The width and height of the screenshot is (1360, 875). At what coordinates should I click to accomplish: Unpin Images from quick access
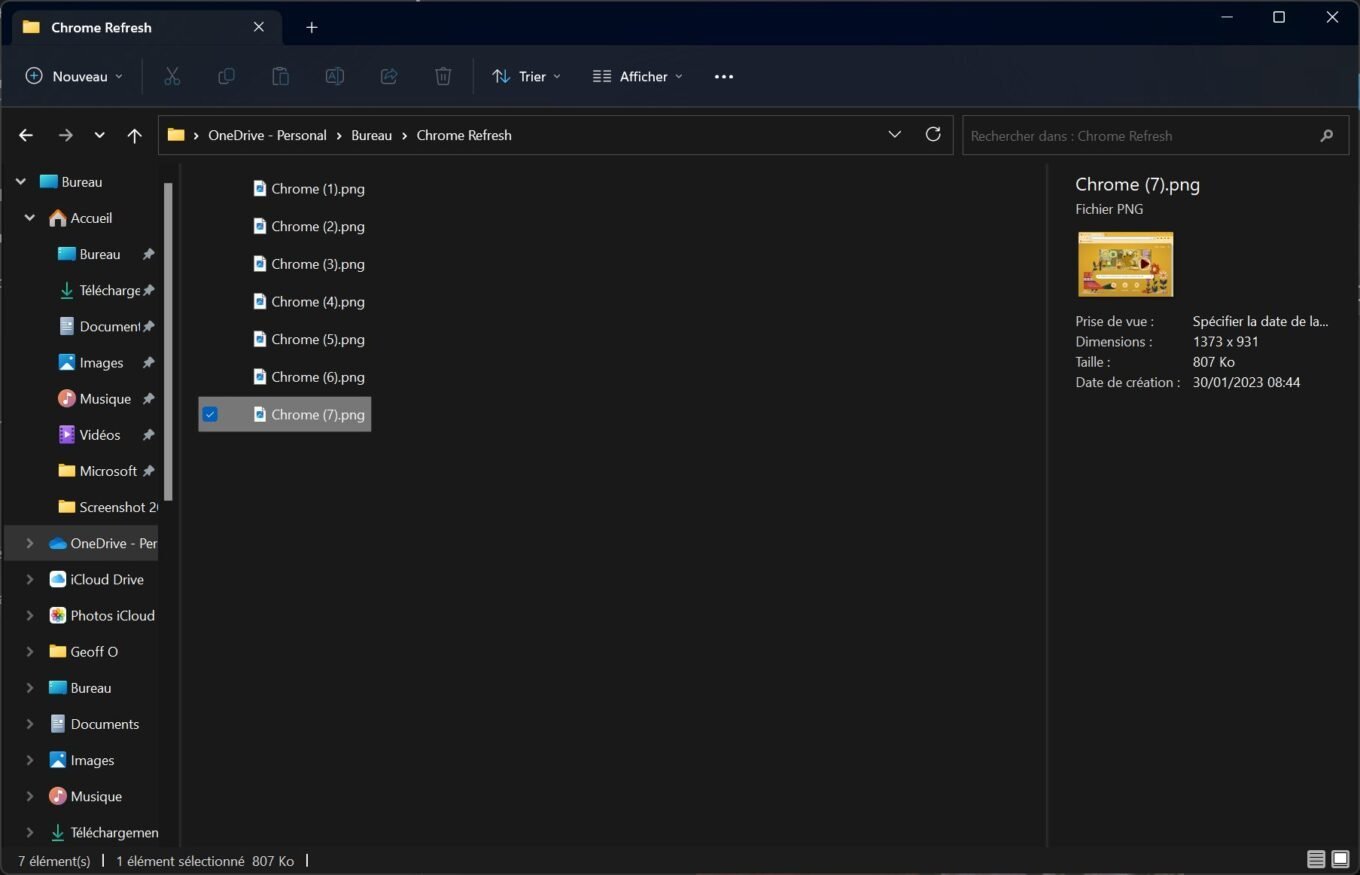pyautogui.click(x=148, y=363)
